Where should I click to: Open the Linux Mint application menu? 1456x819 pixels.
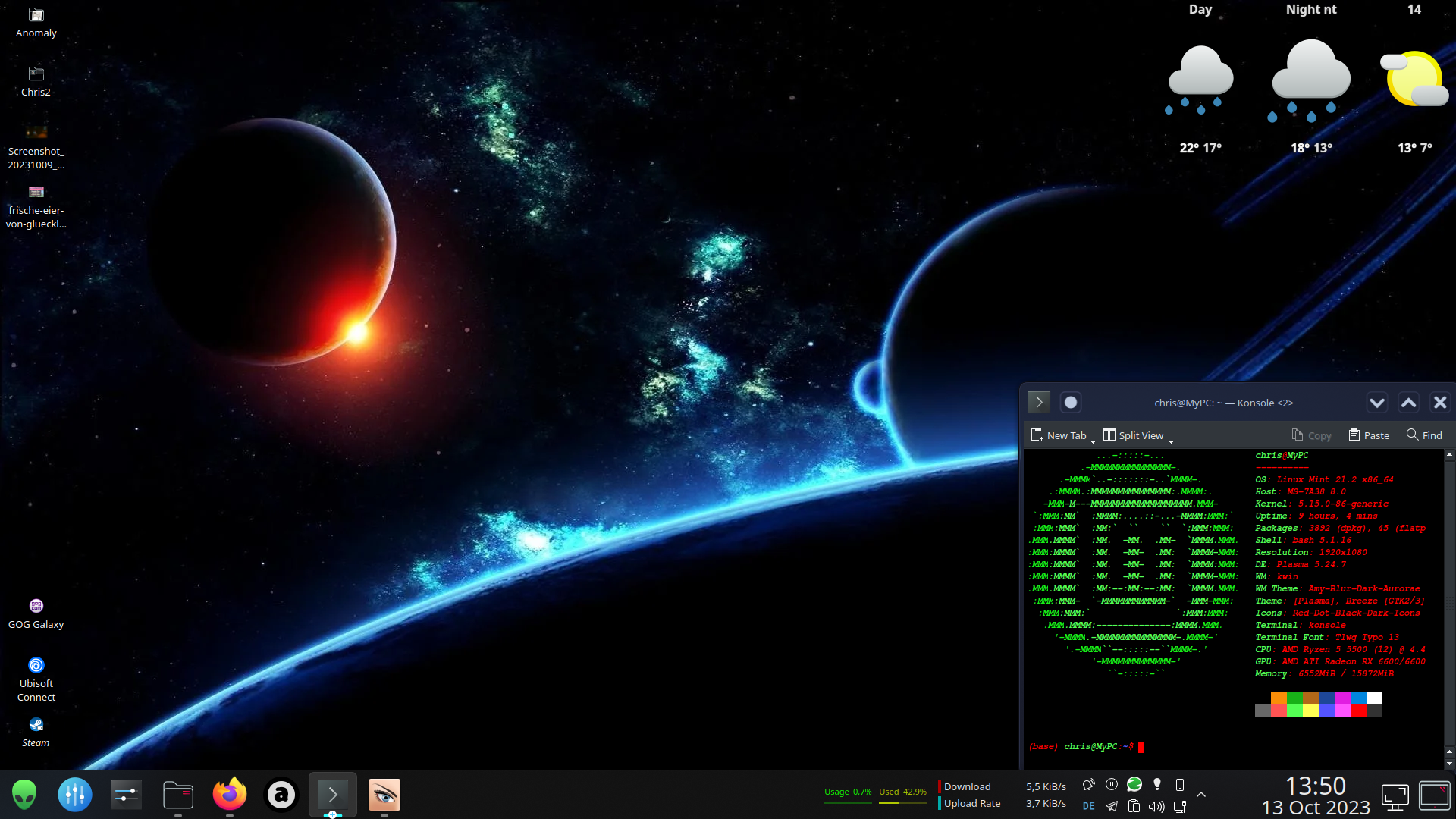coord(24,795)
